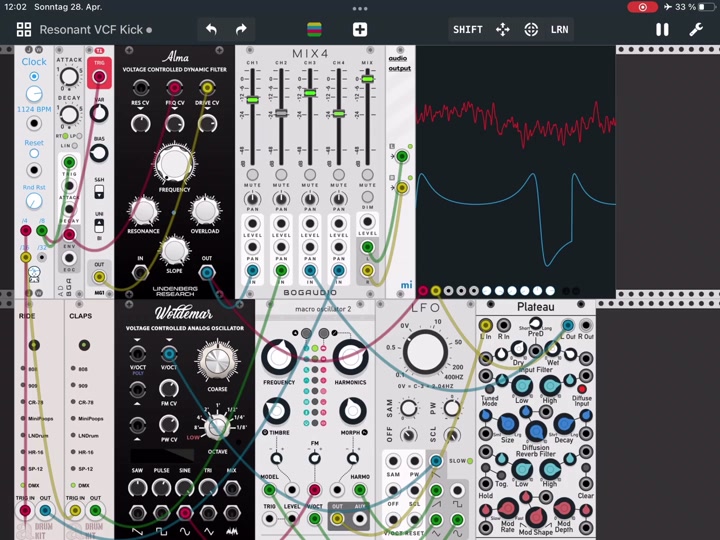Image resolution: width=720 pixels, height=540 pixels.
Task: Click Alma RES CV input jack
Action: (141, 87)
